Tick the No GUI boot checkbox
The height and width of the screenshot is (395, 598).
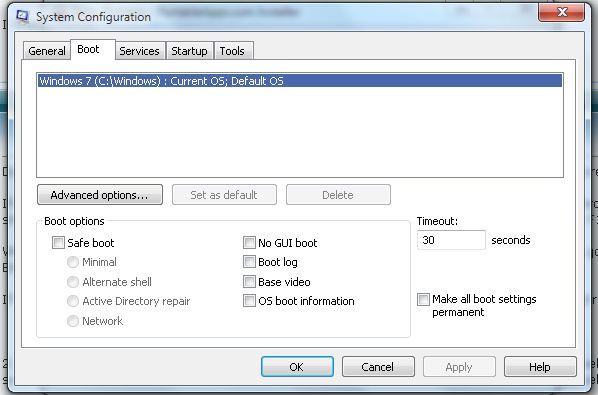[249, 242]
